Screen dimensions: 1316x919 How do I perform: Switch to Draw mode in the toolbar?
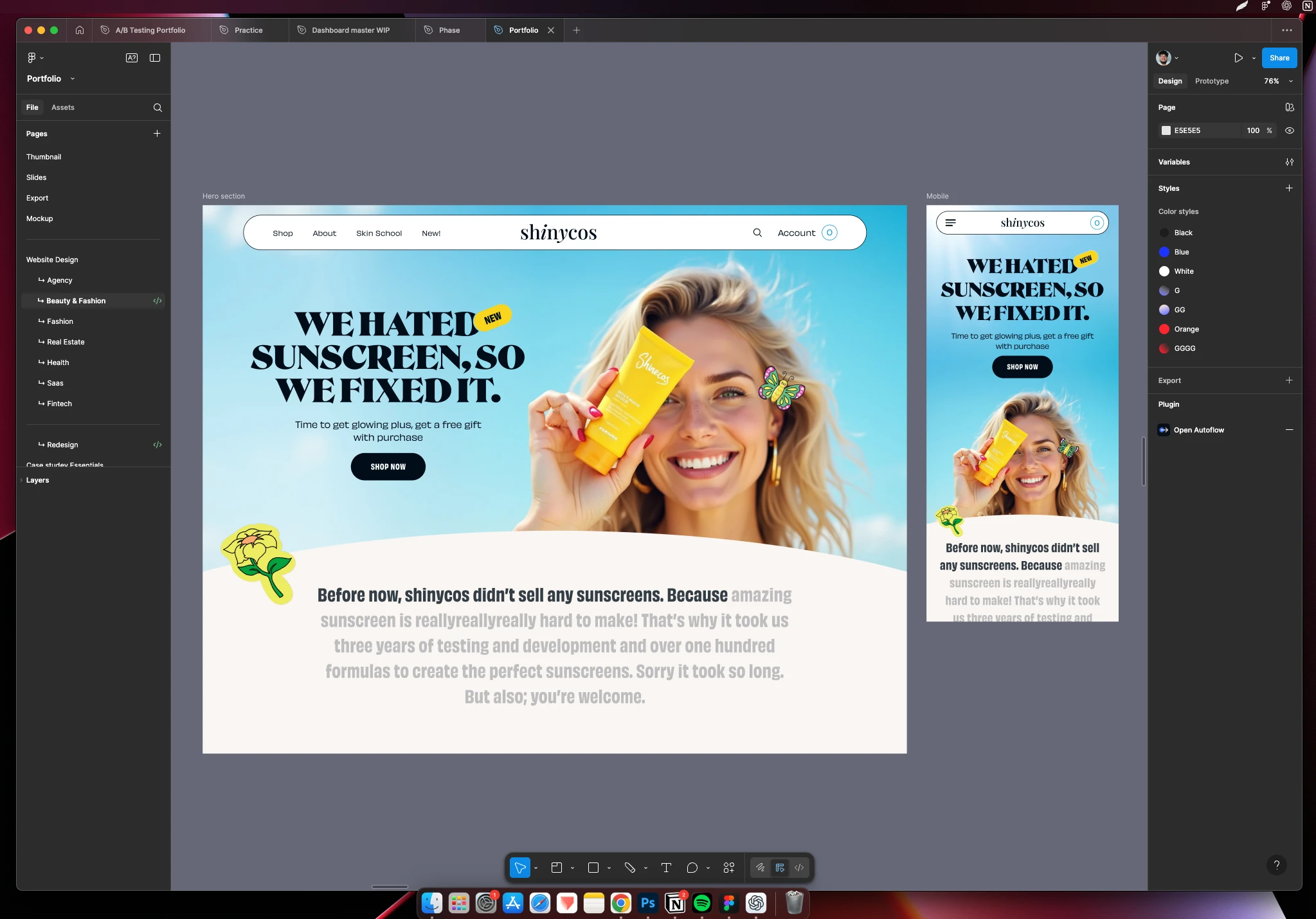pyautogui.click(x=760, y=868)
